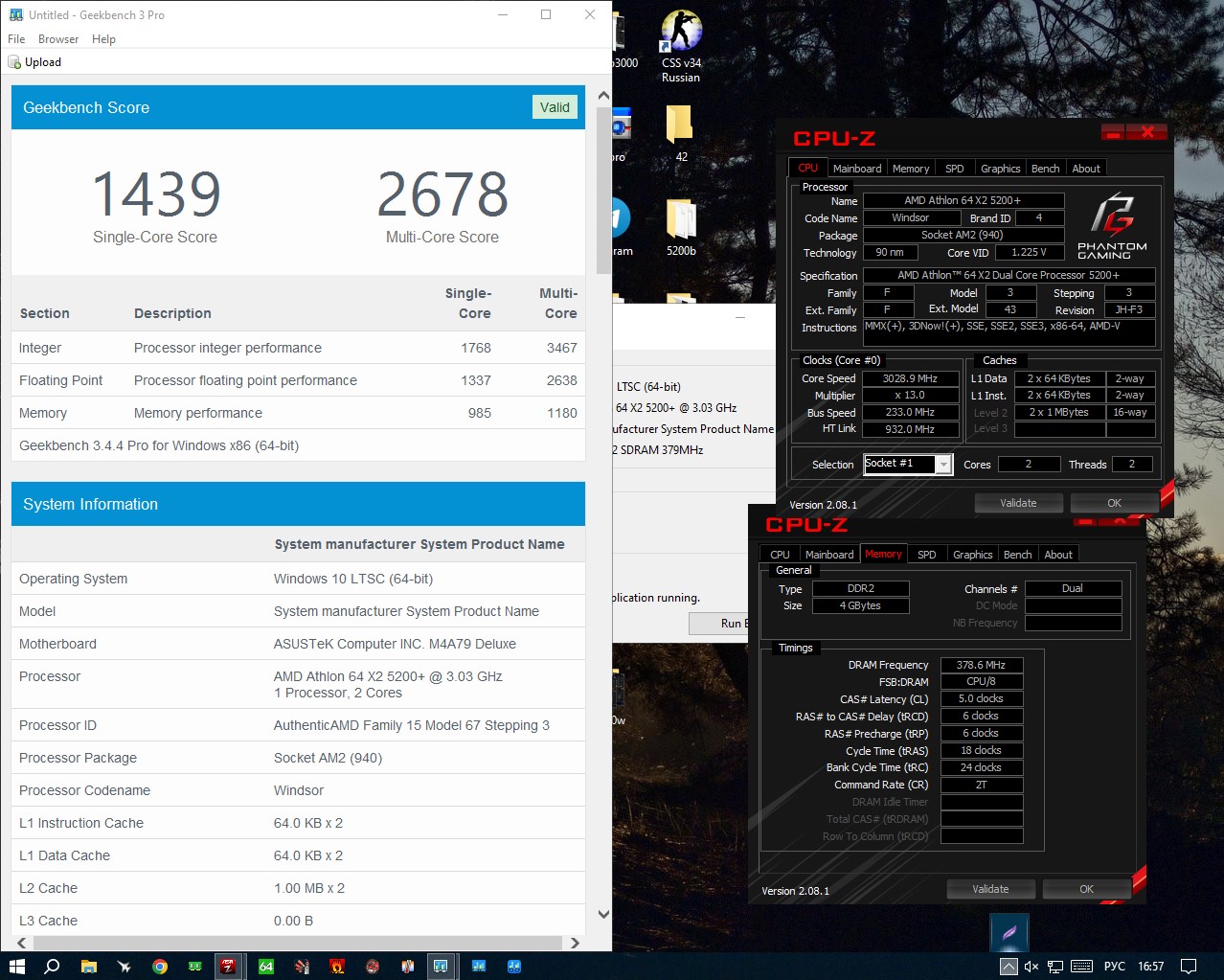Click the Geekbench vertical scrollbar up arrow
The height and width of the screenshot is (980, 1224).
point(603,96)
